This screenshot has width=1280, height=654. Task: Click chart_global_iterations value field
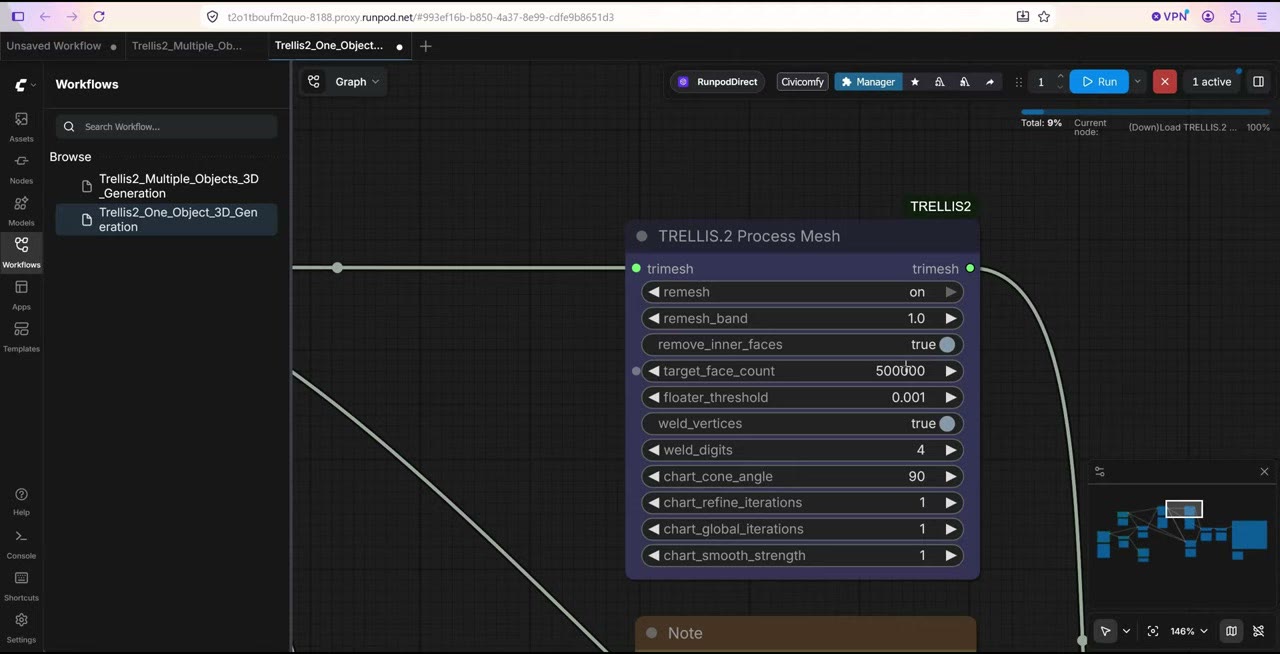(x=802, y=529)
